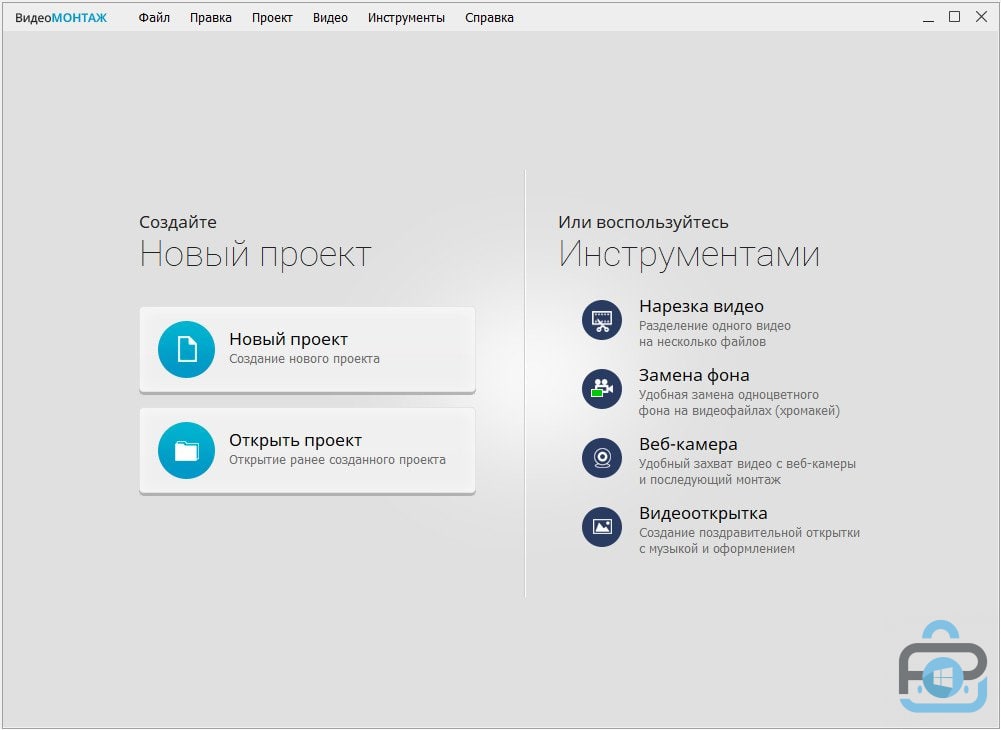The image size is (1001, 730).
Task: Click the text 'Создание нового проекта'
Action: click(x=305, y=359)
